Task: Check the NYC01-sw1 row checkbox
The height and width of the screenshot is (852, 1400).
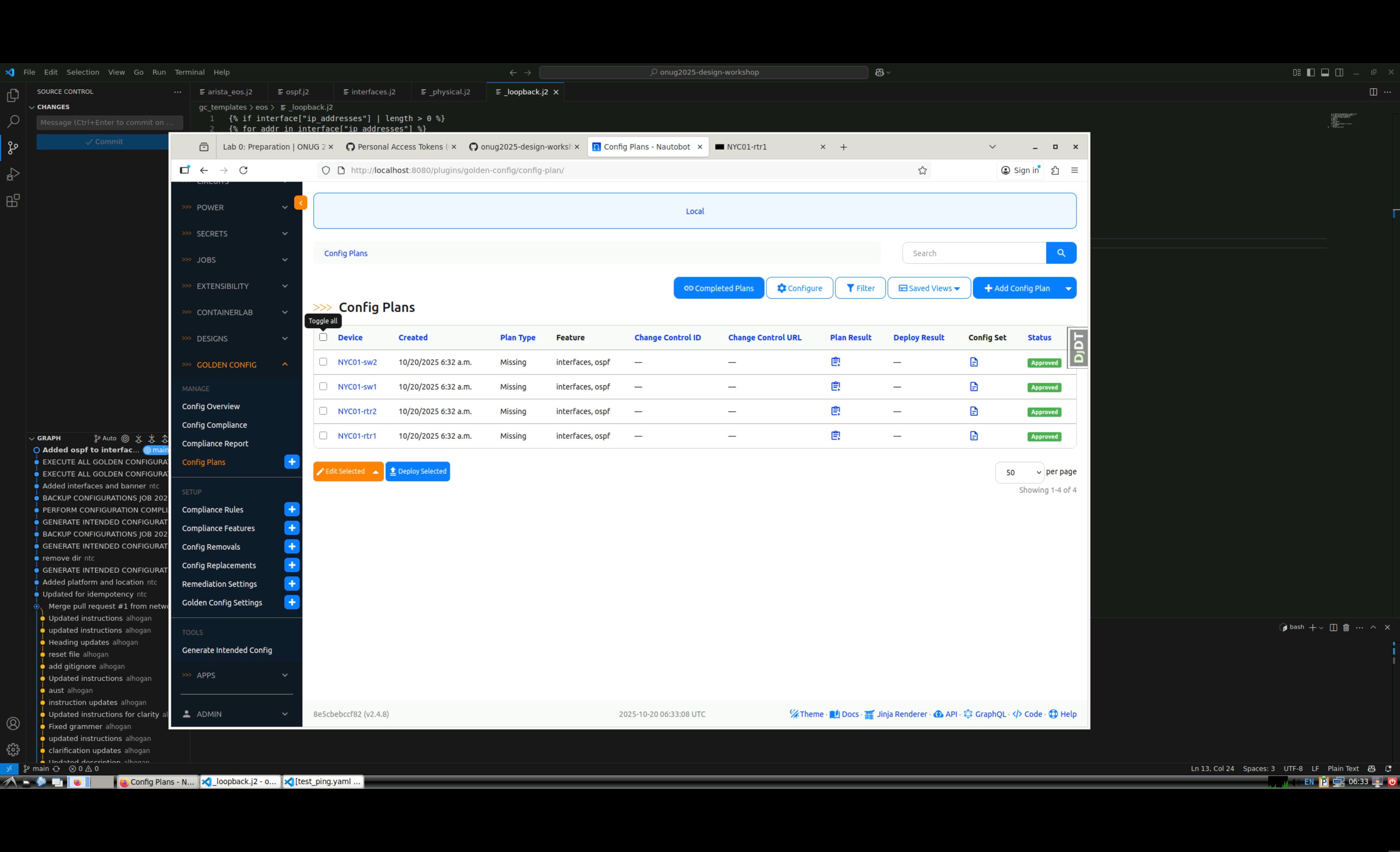Action: coord(323,386)
